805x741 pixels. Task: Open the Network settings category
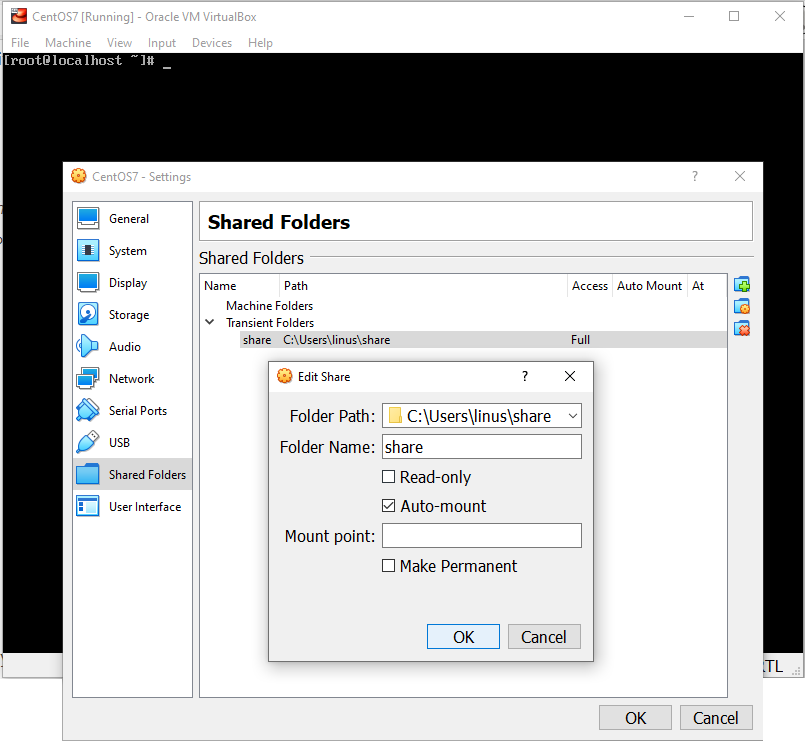point(133,378)
